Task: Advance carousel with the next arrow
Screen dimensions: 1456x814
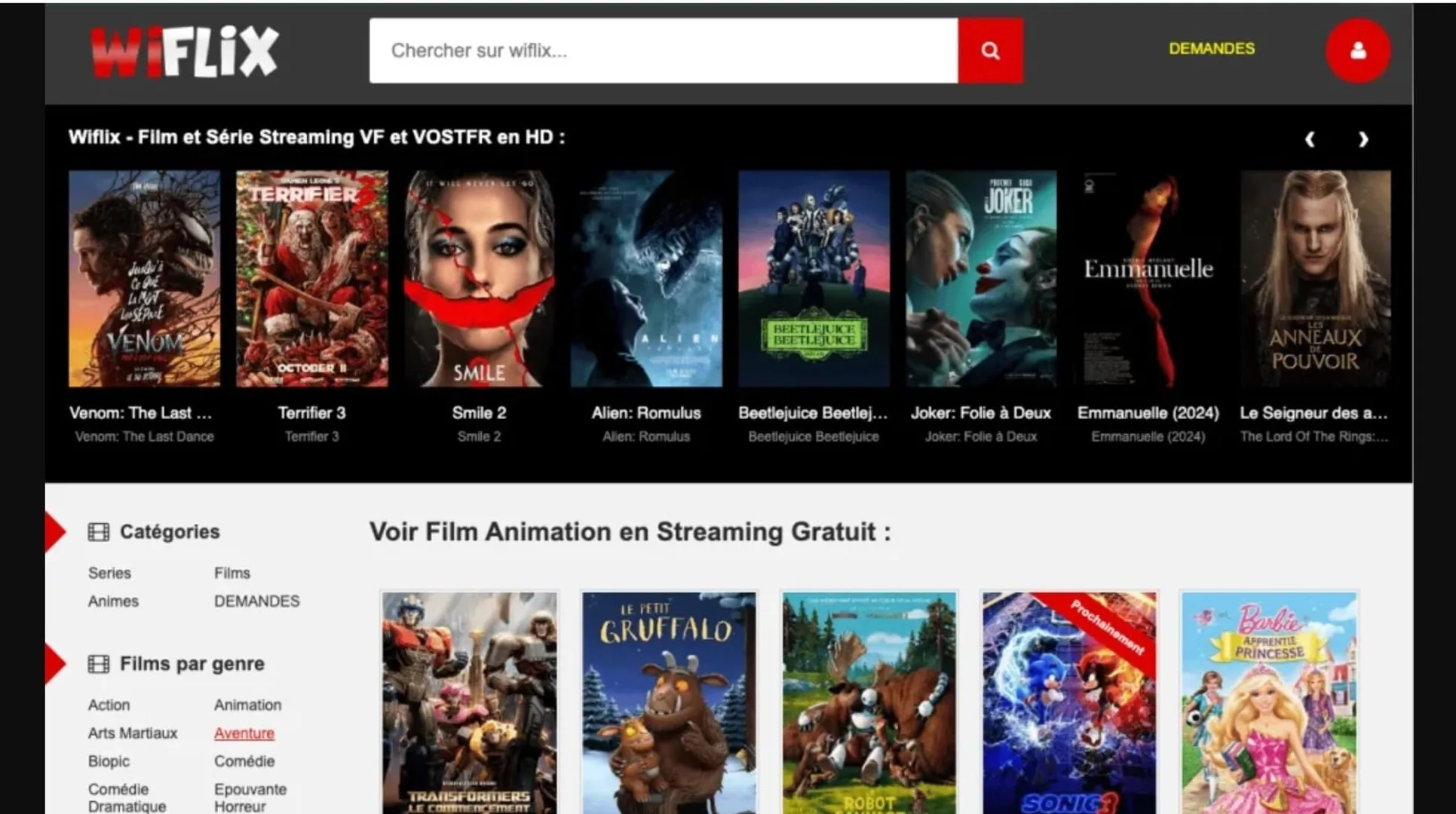Action: point(1363,139)
